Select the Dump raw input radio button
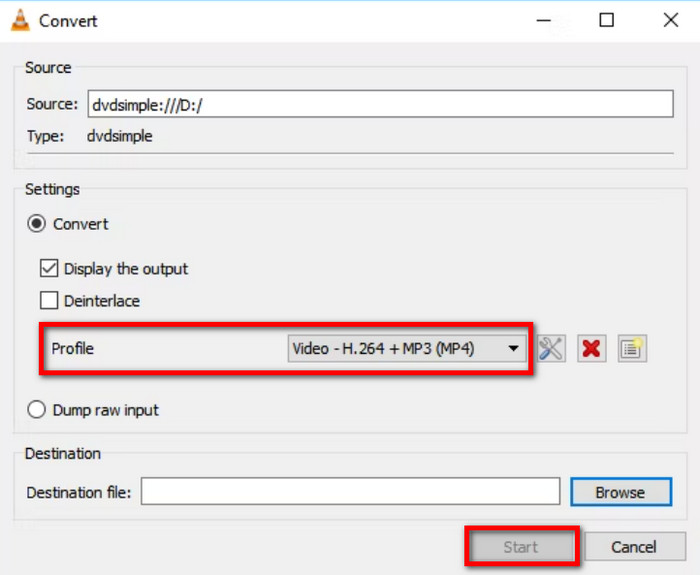 click(36, 409)
